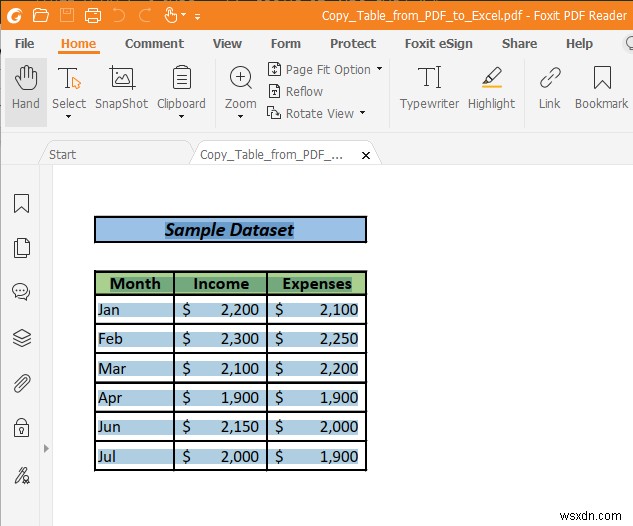
Task: Click the touch mode hand icon in title bar
Action: (x=171, y=16)
